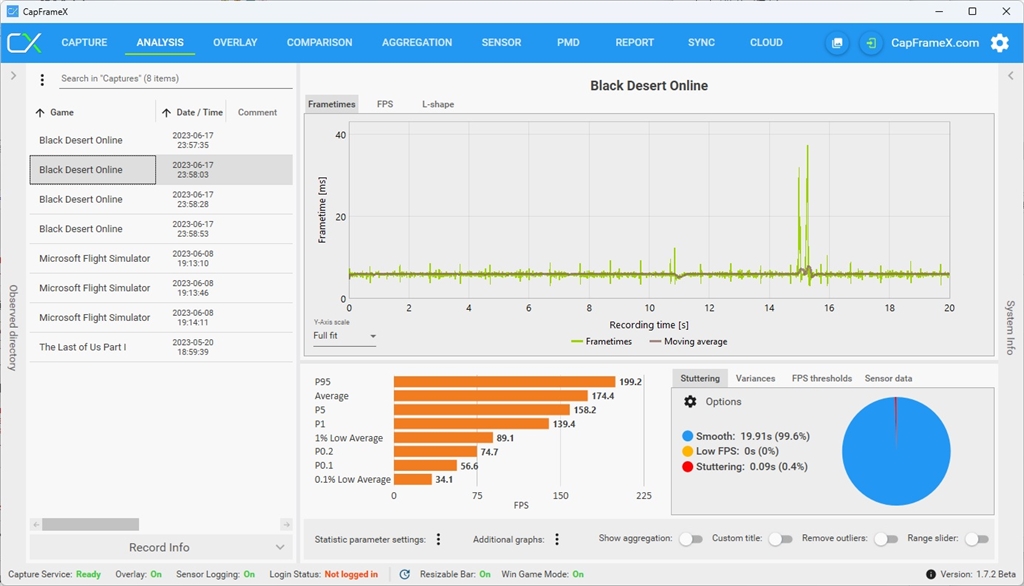Select The Last of Us Part I capture
The image size is (1024, 586).
click(x=161, y=347)
